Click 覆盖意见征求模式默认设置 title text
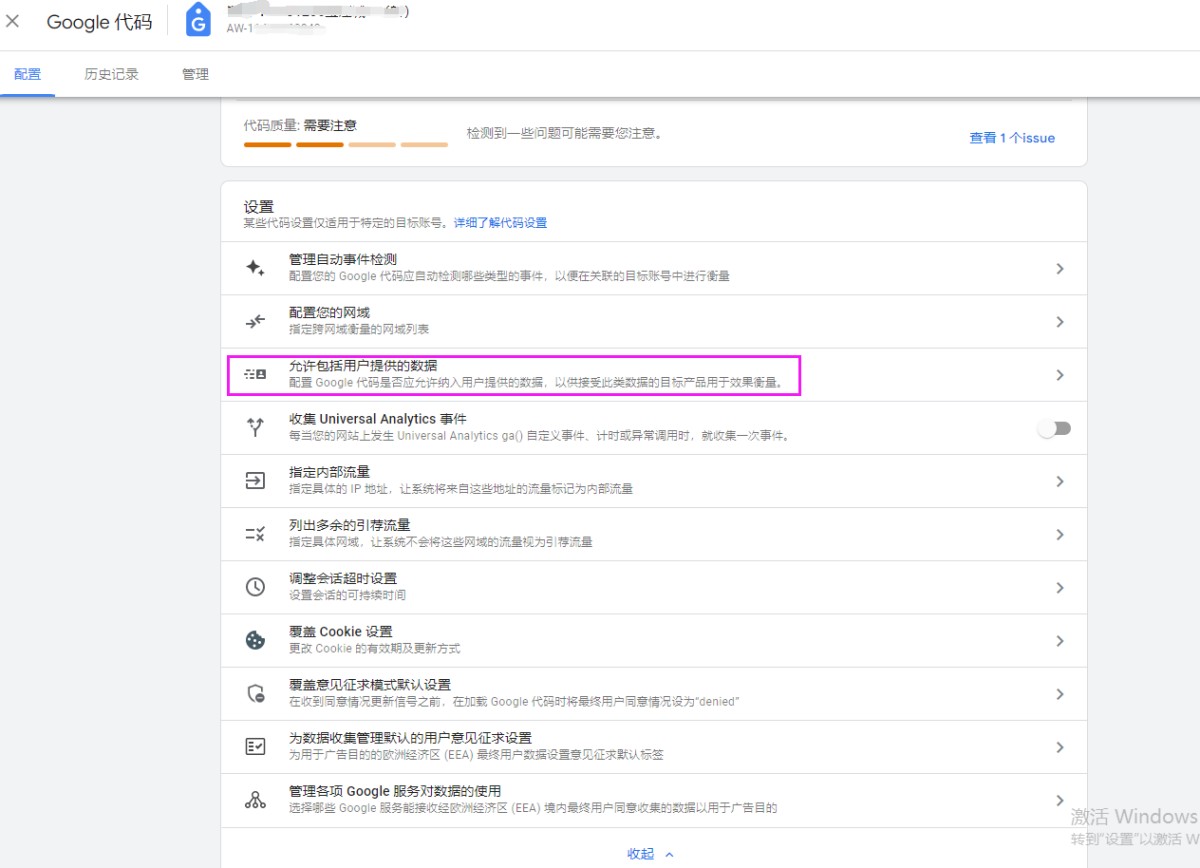The height and width of the screenshot is (868, 1200). [x=370, y=685]
